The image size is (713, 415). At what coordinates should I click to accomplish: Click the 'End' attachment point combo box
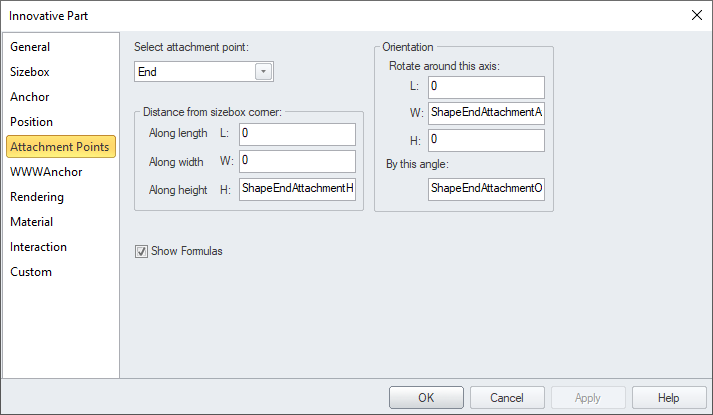(x=204, y=72)
